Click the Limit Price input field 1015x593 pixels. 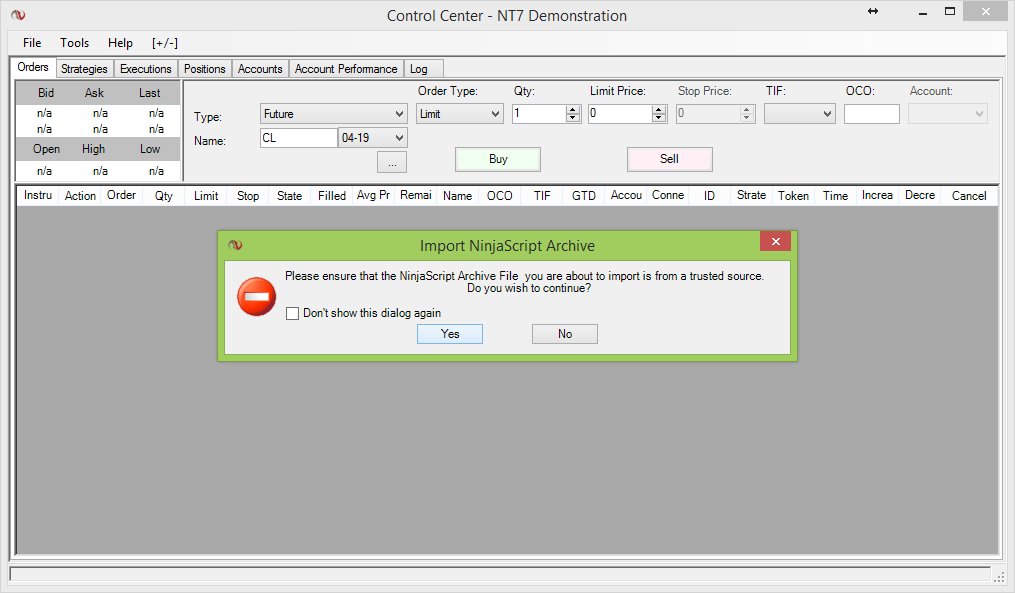tap(619, 114)
